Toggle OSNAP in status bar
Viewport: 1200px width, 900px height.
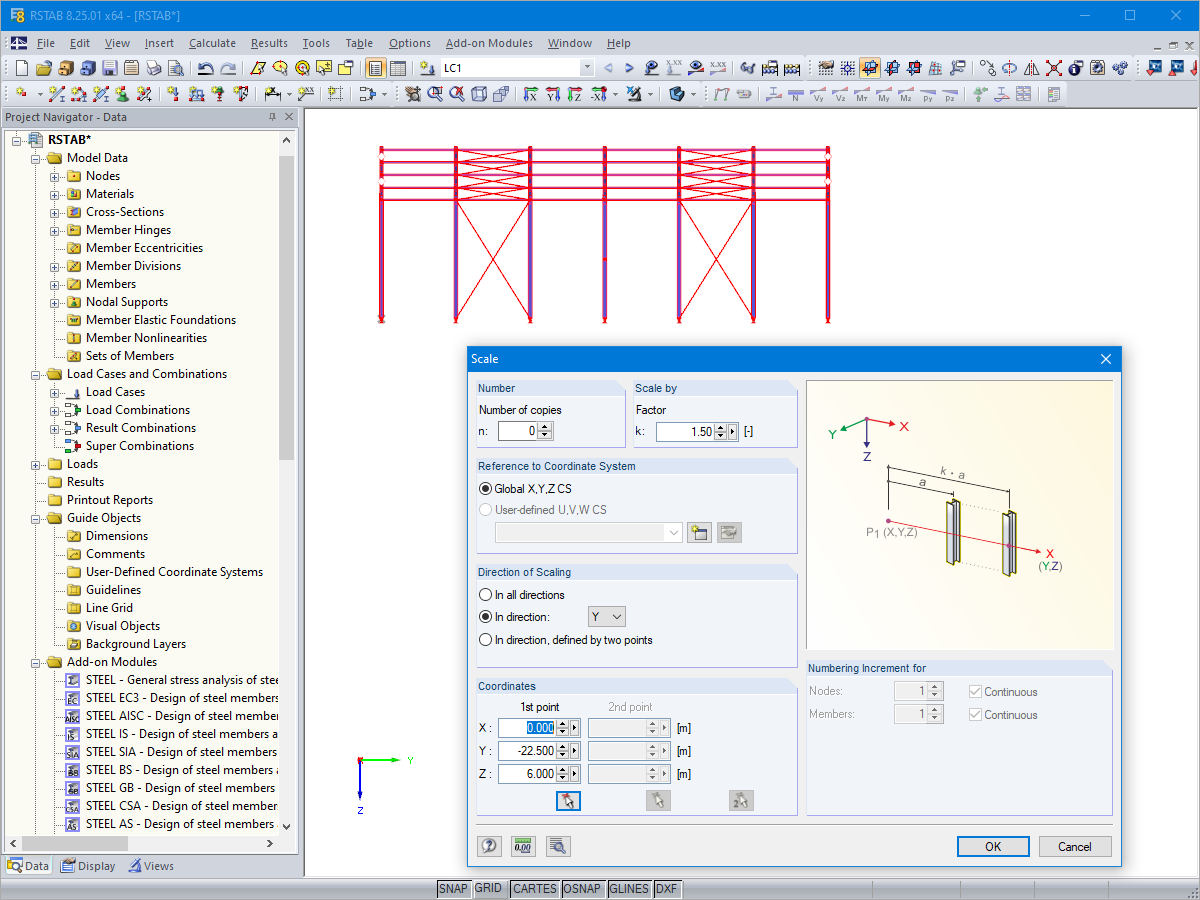[x=582, y=888]
